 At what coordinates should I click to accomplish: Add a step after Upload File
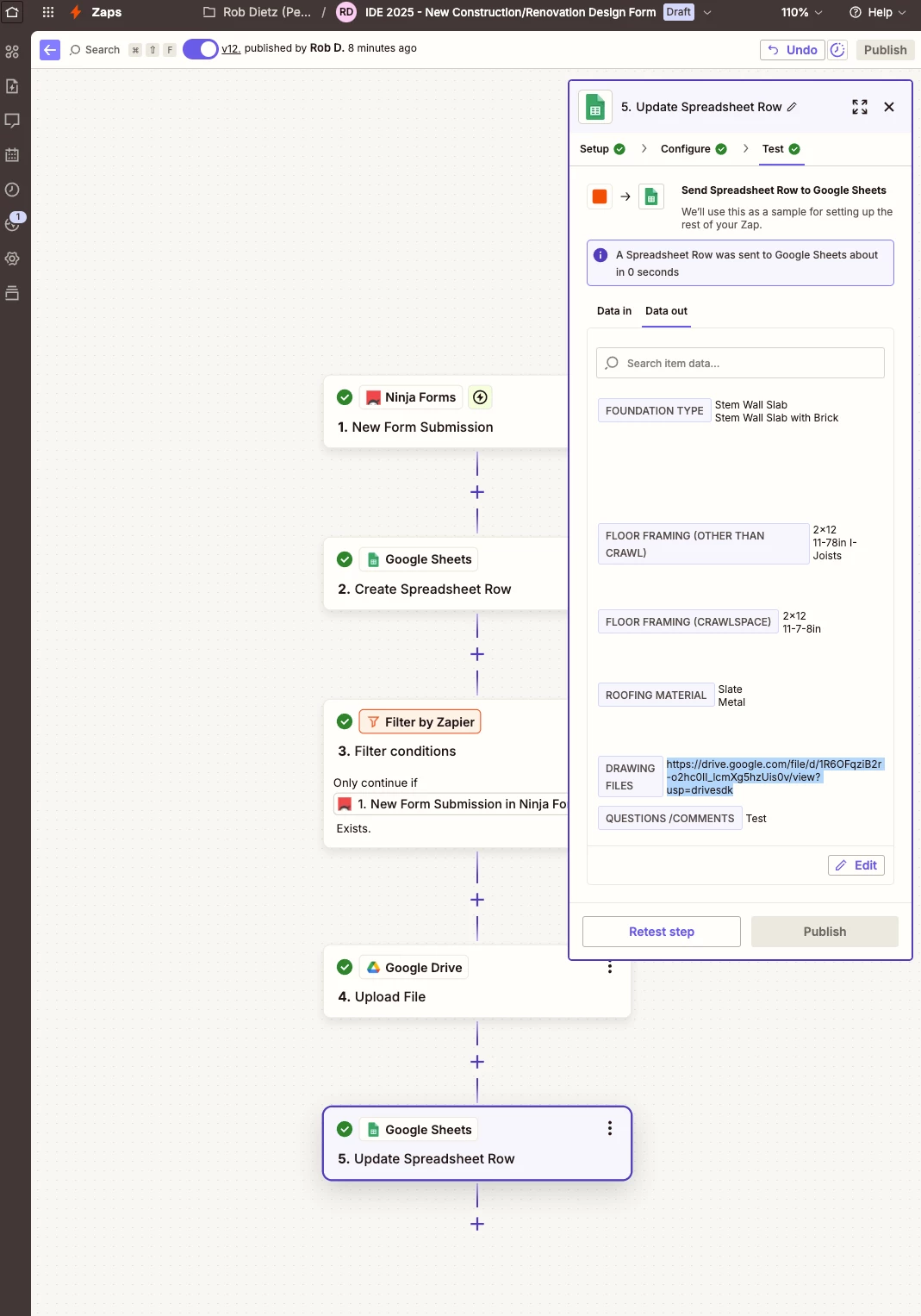coord(477,1062)
